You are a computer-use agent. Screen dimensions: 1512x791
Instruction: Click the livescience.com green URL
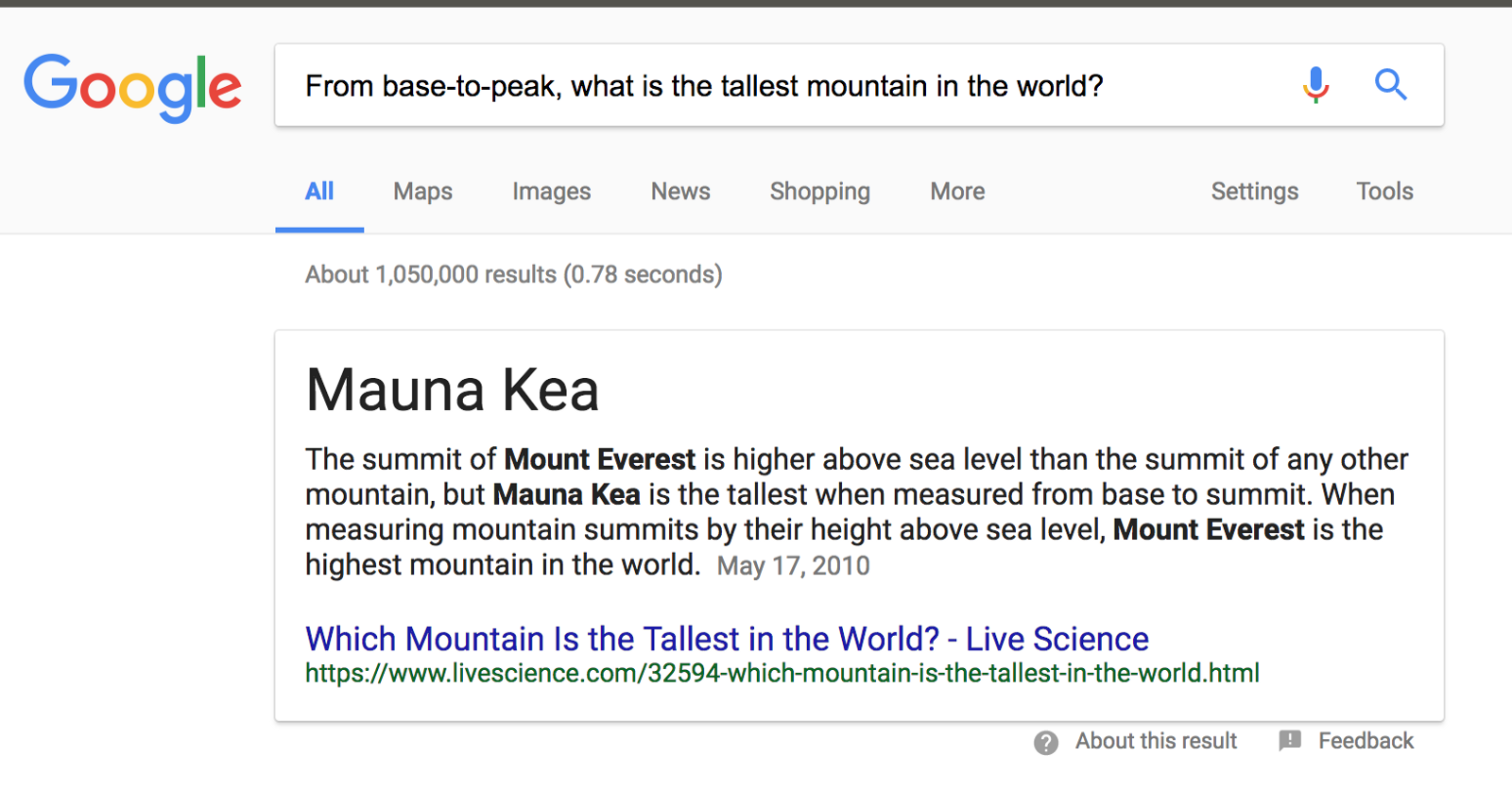(x=782, y=674)
